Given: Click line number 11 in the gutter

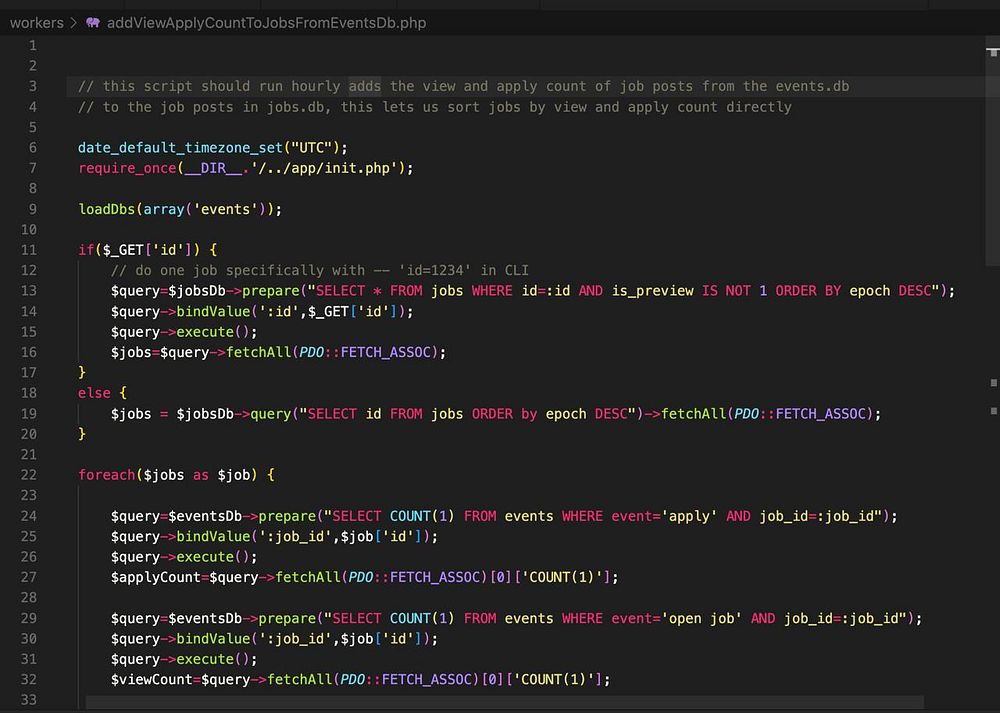Looking at the screenshot, I should [29, 250].
